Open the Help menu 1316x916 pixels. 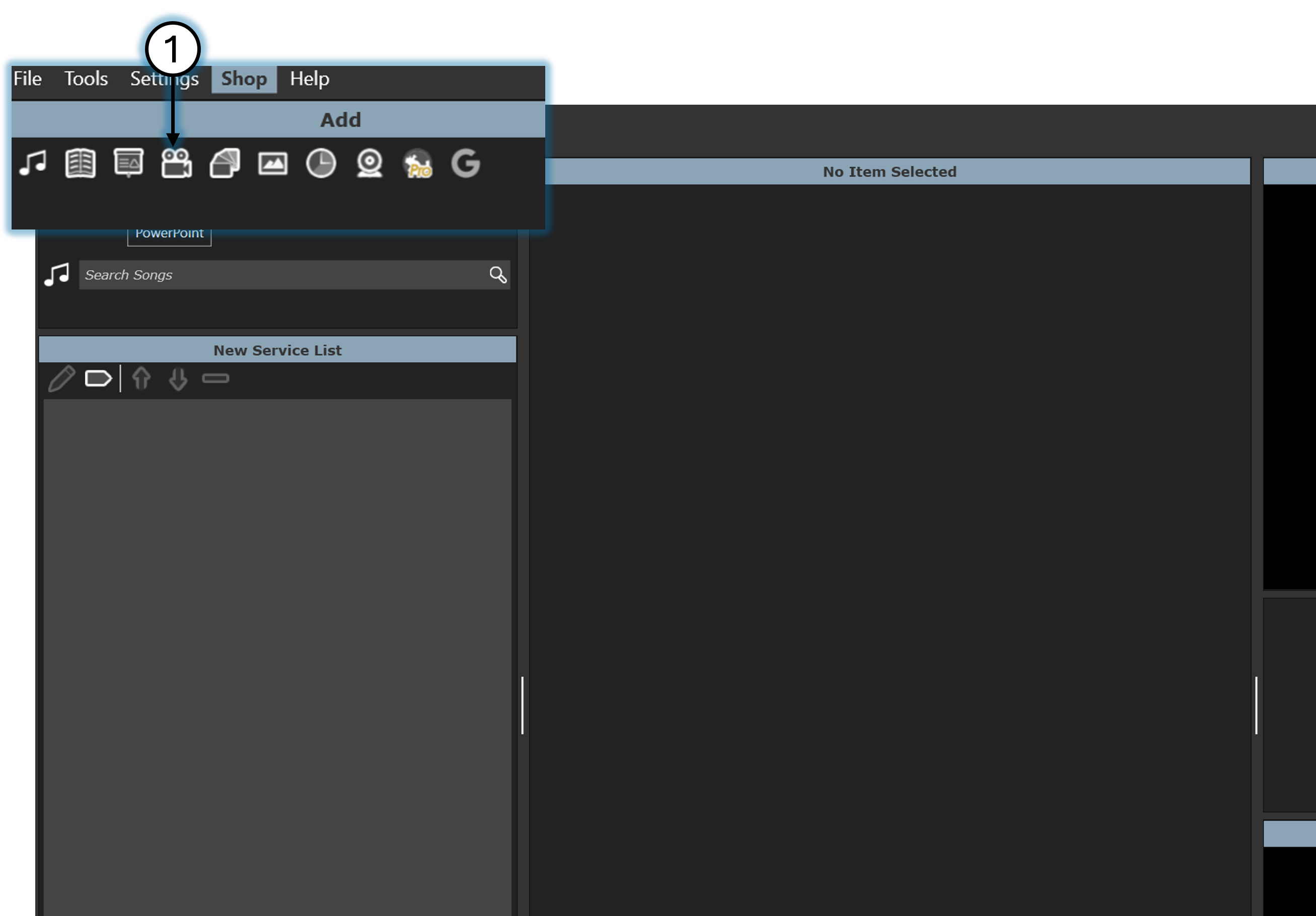(x=310, y=79)
